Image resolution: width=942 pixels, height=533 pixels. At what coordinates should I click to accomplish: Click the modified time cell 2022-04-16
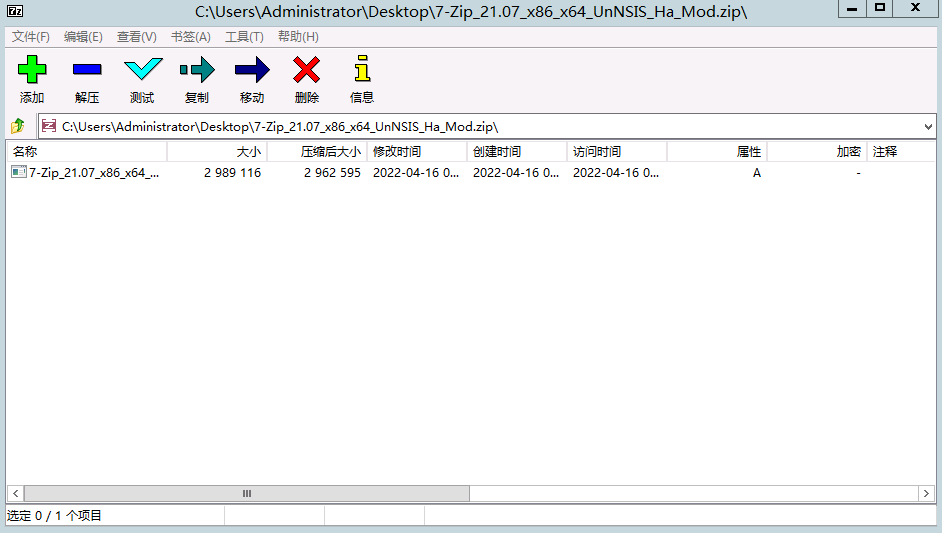tap(416, 172)
